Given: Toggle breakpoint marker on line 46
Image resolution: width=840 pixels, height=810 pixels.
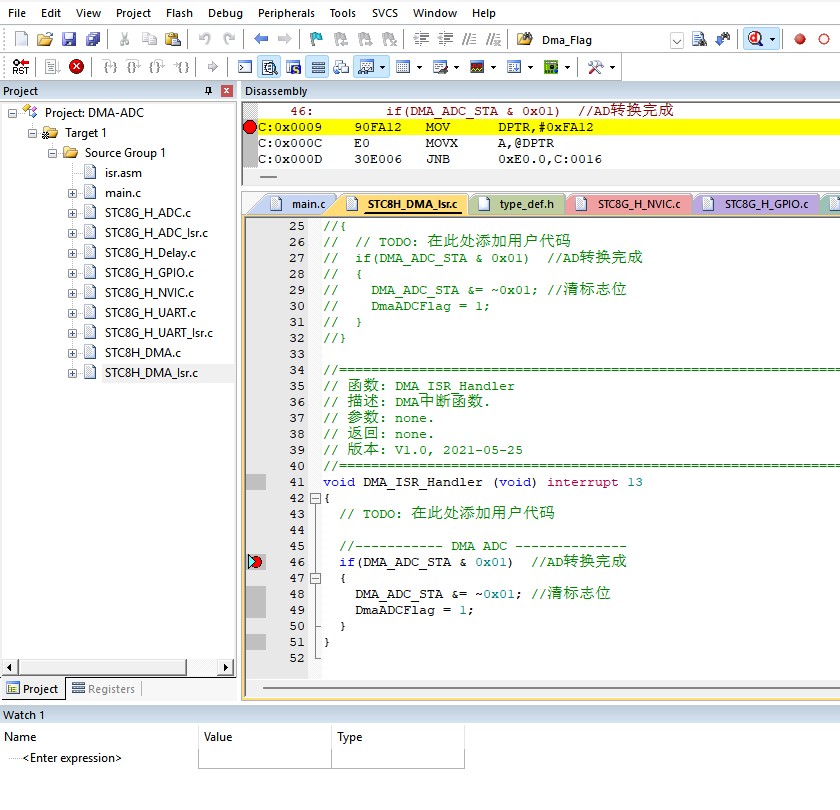Looking at the screenshot, I should tap(256, 562).
